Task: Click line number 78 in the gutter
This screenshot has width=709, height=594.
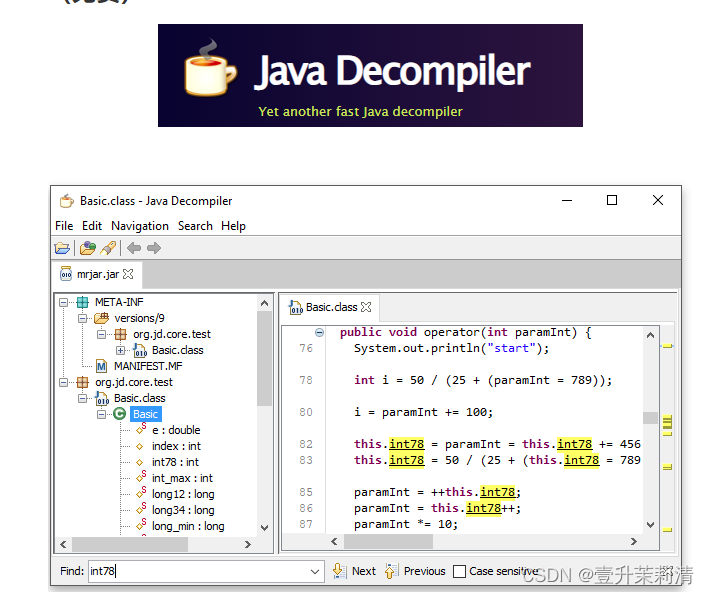Action: (306, 381)
